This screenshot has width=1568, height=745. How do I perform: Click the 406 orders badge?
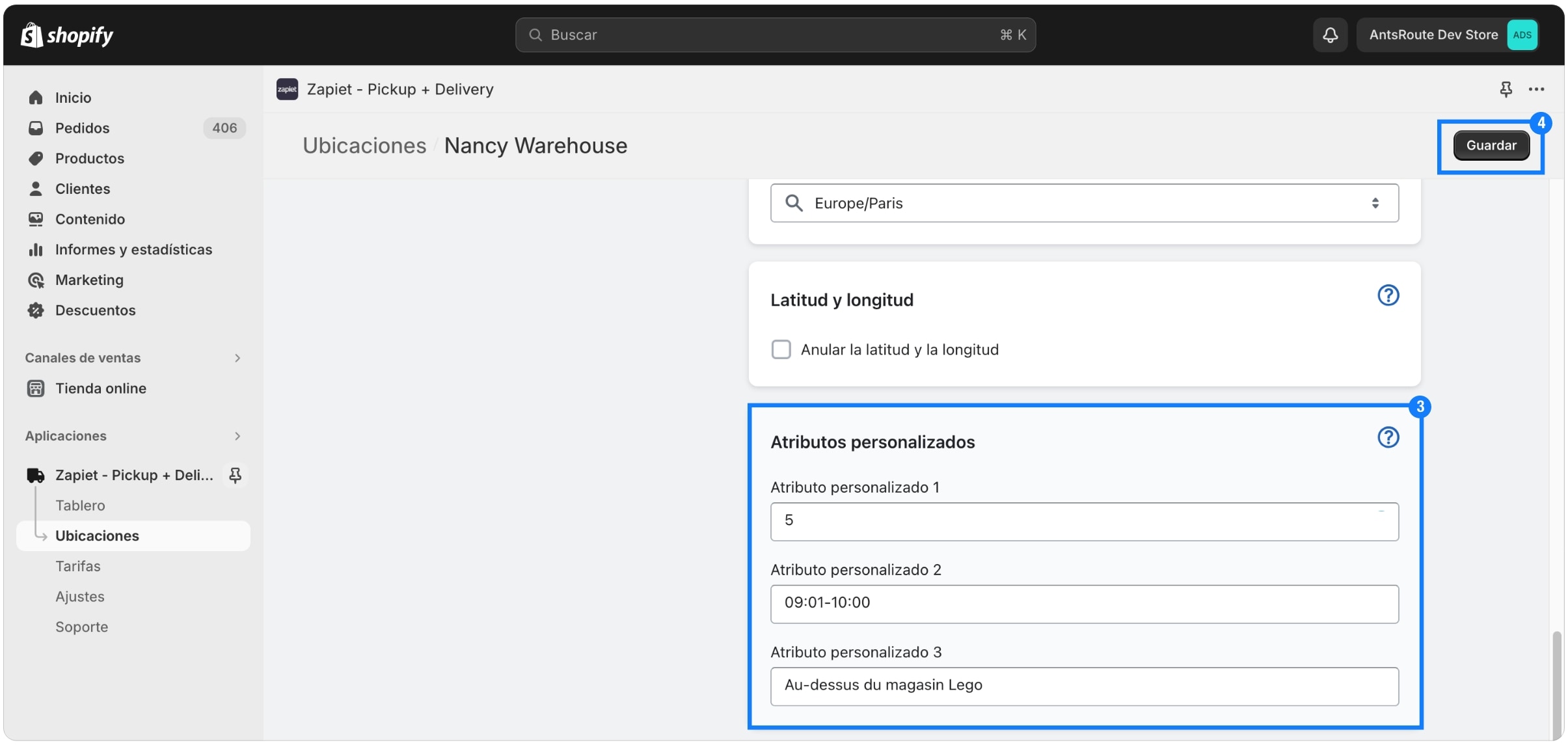pos(224,128)
